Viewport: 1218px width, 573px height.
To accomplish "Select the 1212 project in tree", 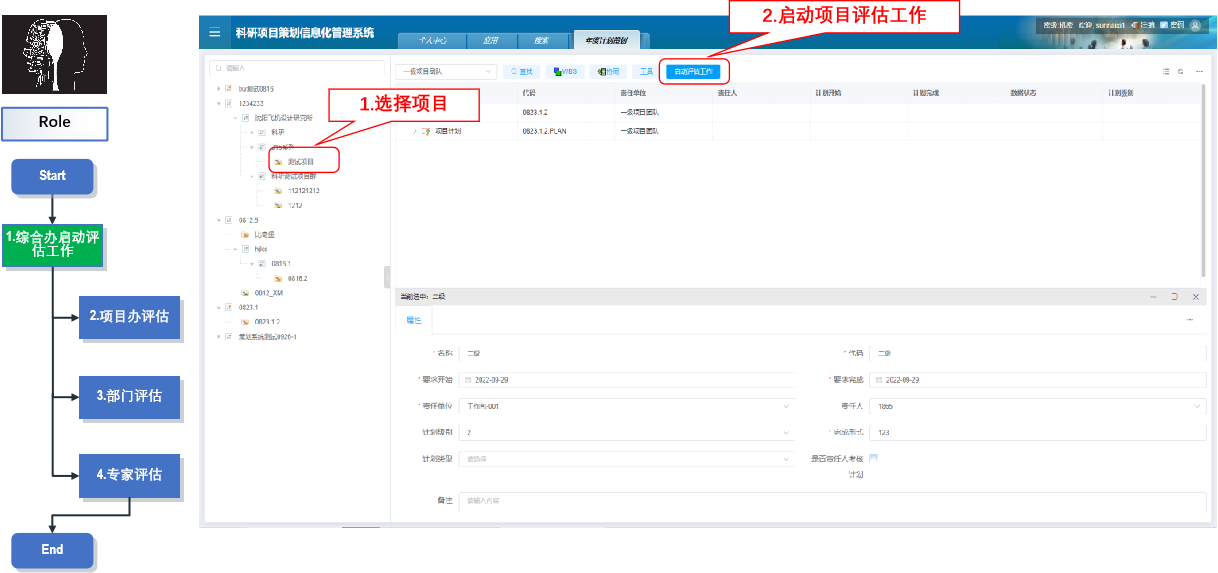I will (295, 205).
